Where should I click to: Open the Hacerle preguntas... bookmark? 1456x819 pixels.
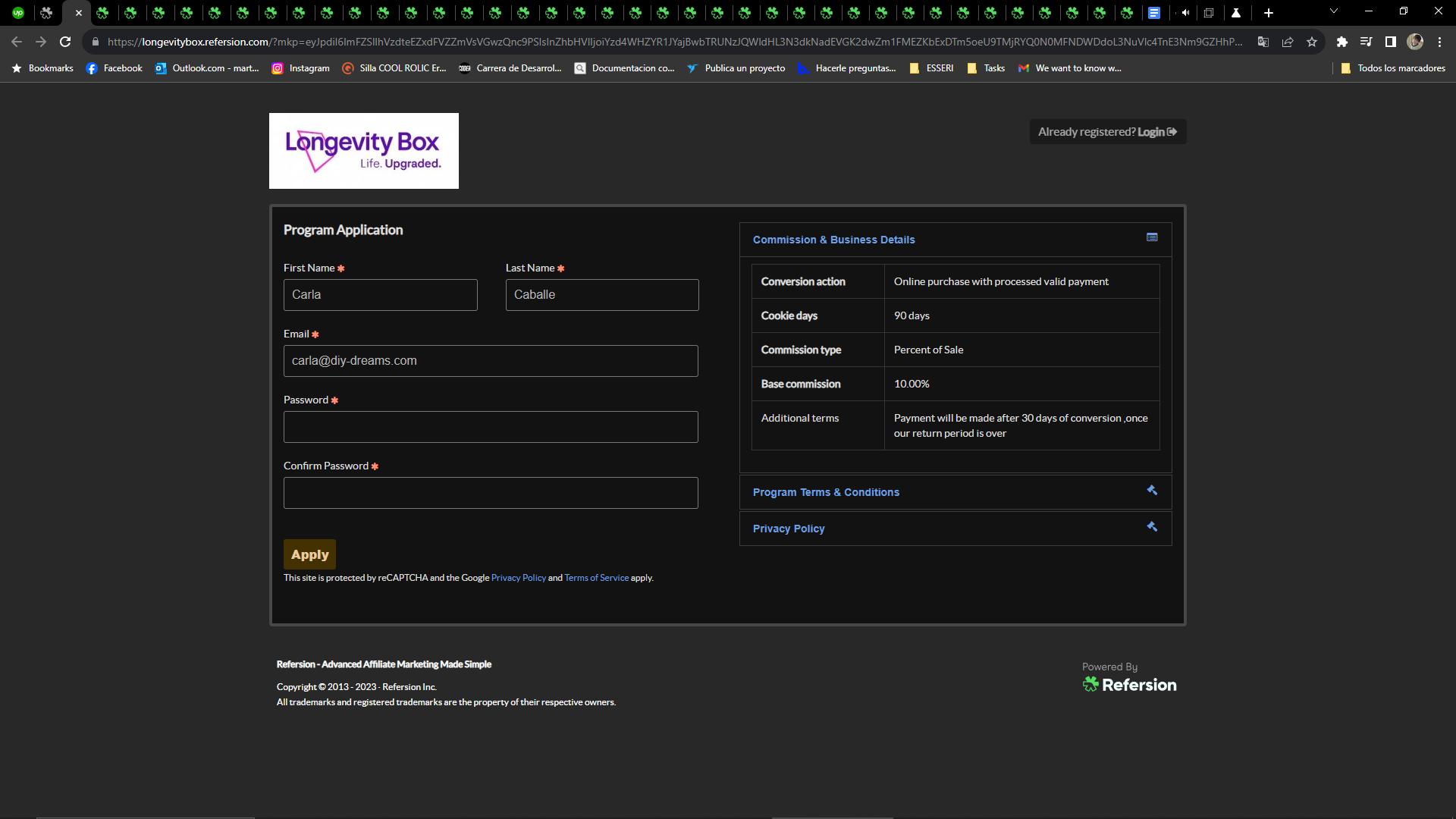847,68
